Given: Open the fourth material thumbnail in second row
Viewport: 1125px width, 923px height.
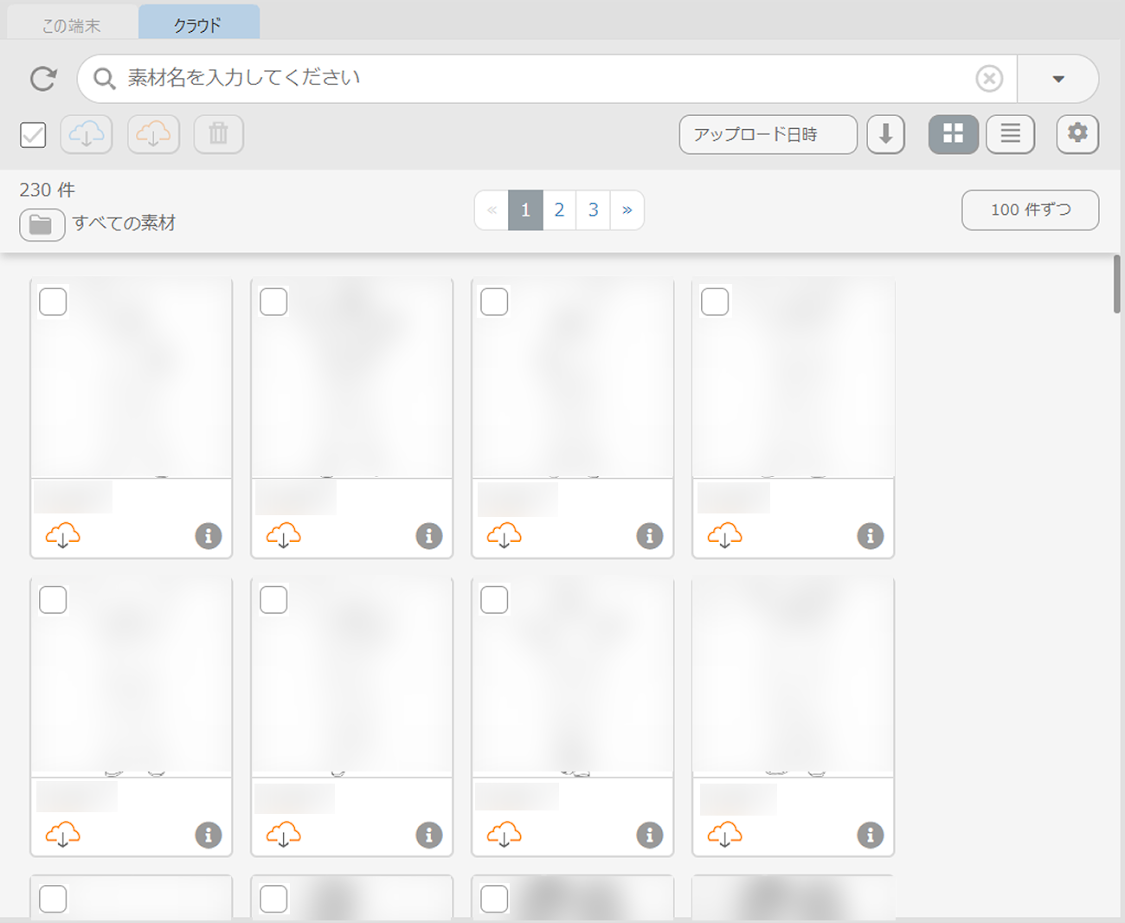Looking at the screenshot, I should (793, 676).
